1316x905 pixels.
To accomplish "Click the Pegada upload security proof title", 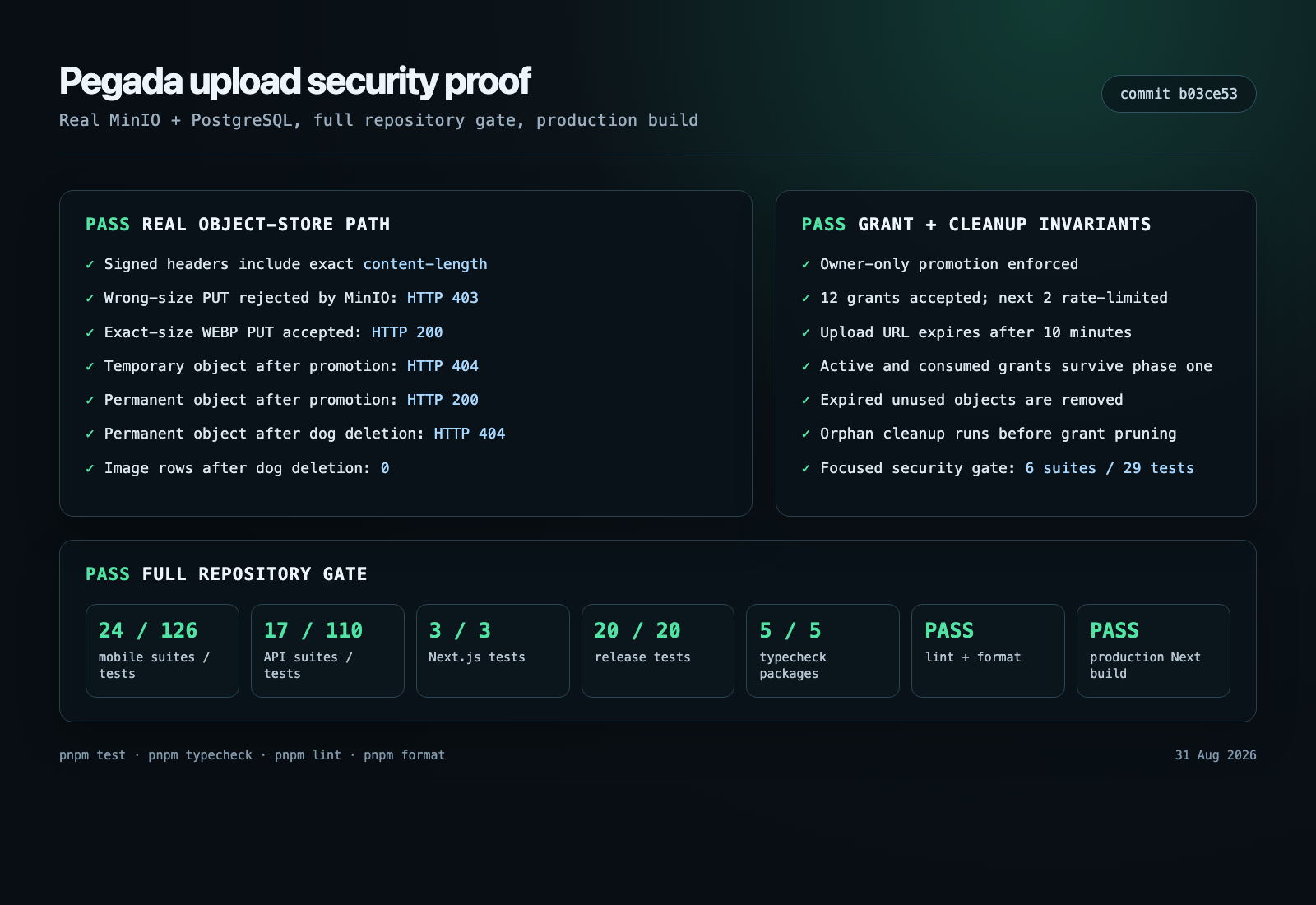I will [294, 81].
